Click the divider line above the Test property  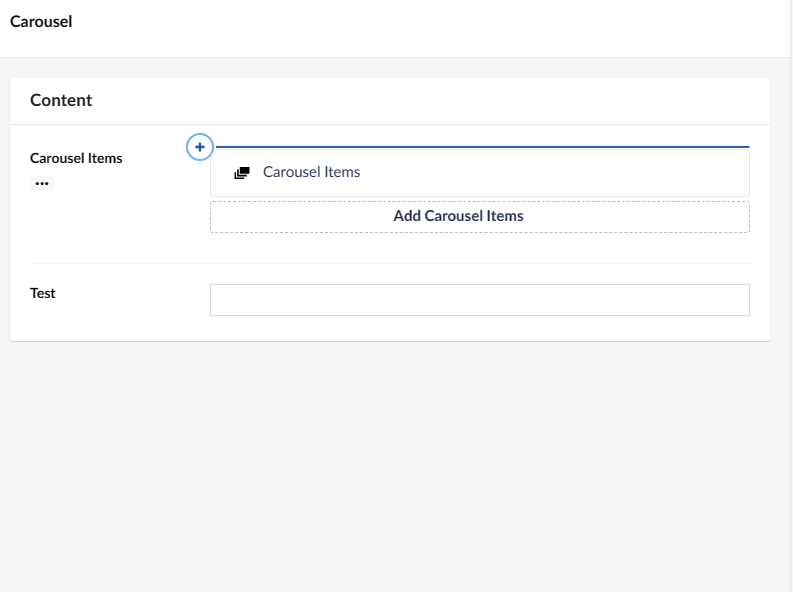click(x=390, y=263)
